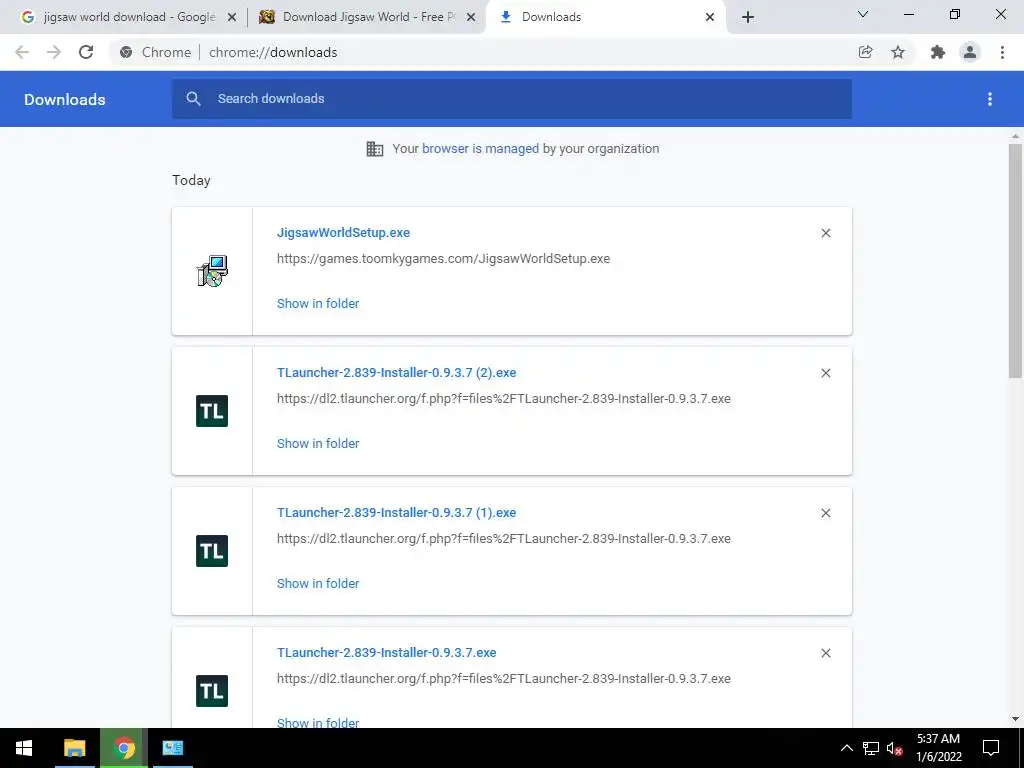This screenshot has width=1024, height=768.
Task: Click the TL icon of TLauncher (2).exe
Action: [212, 411]
